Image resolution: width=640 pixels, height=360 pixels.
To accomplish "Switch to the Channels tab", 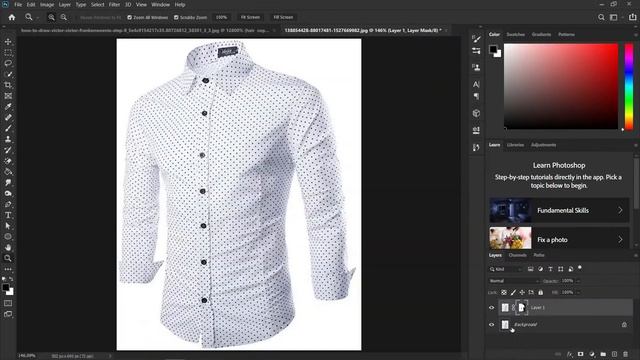I will pos(518,255).
